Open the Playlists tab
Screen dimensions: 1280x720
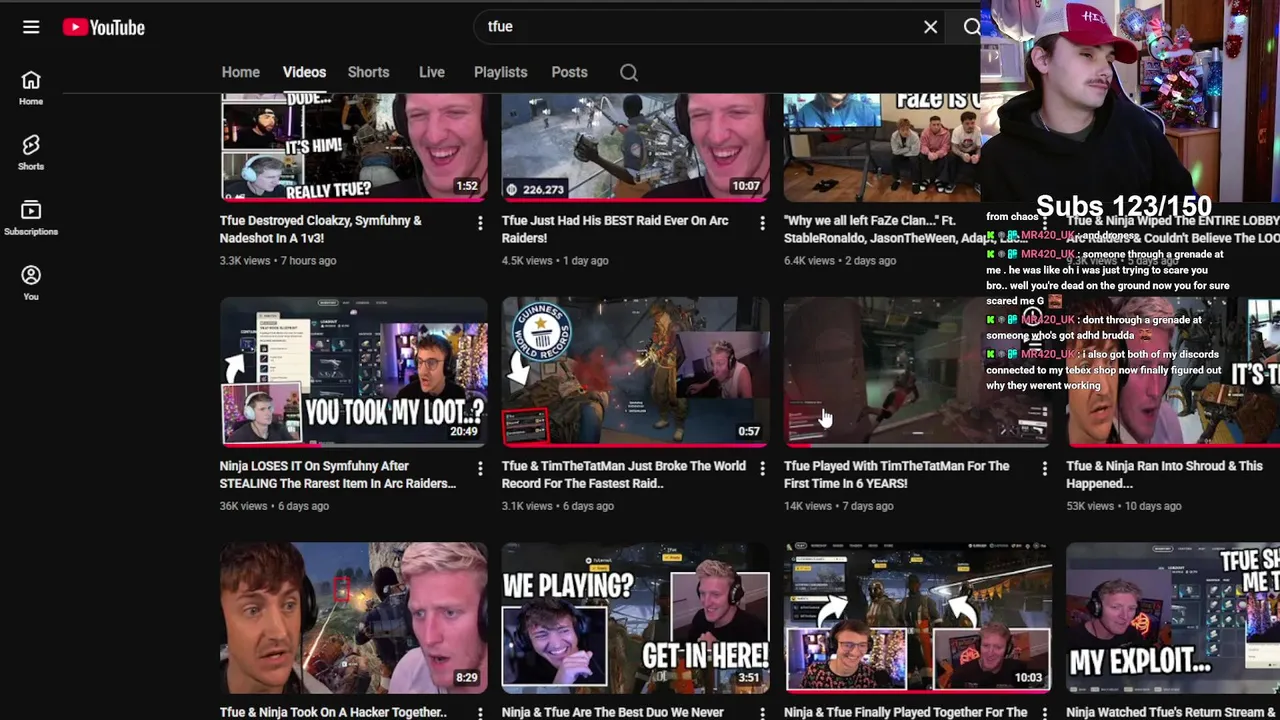pyautogui.click(x=500, y=72)
